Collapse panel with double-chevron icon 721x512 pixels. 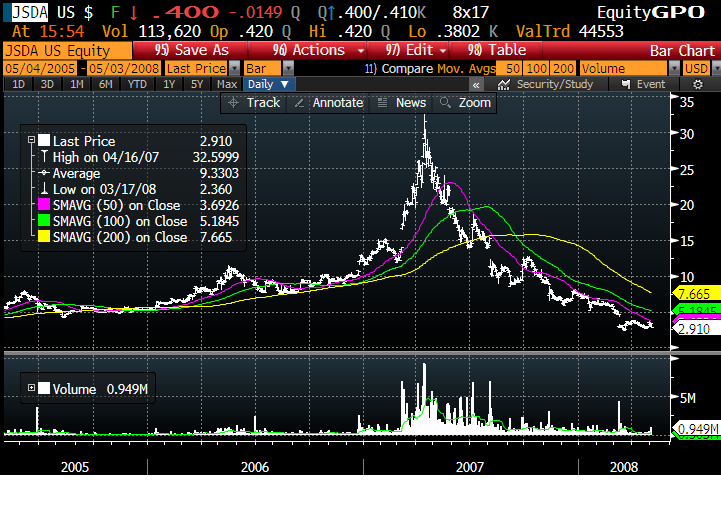pyautogui.click(x=476, y=85)
